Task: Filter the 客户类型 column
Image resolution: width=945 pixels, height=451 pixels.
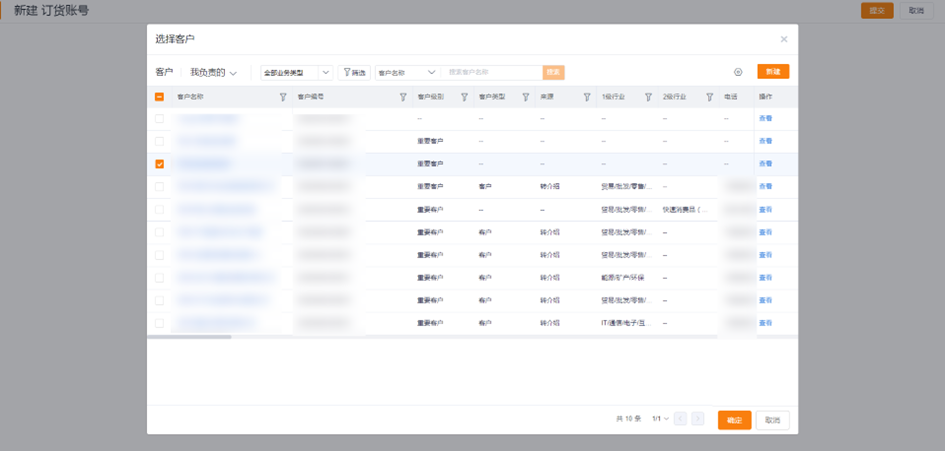Action: 526,96
